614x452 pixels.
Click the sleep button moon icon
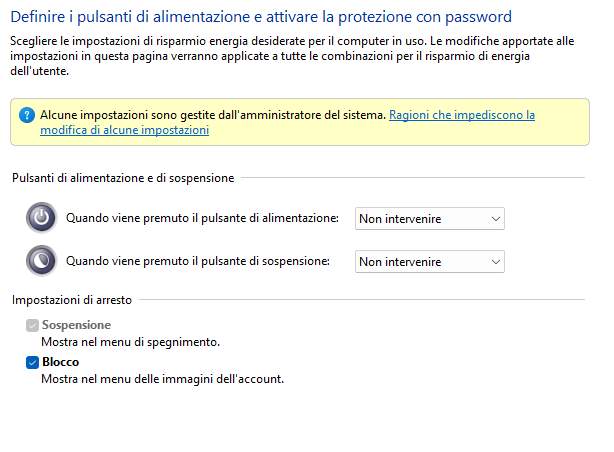tap(41, 261)
